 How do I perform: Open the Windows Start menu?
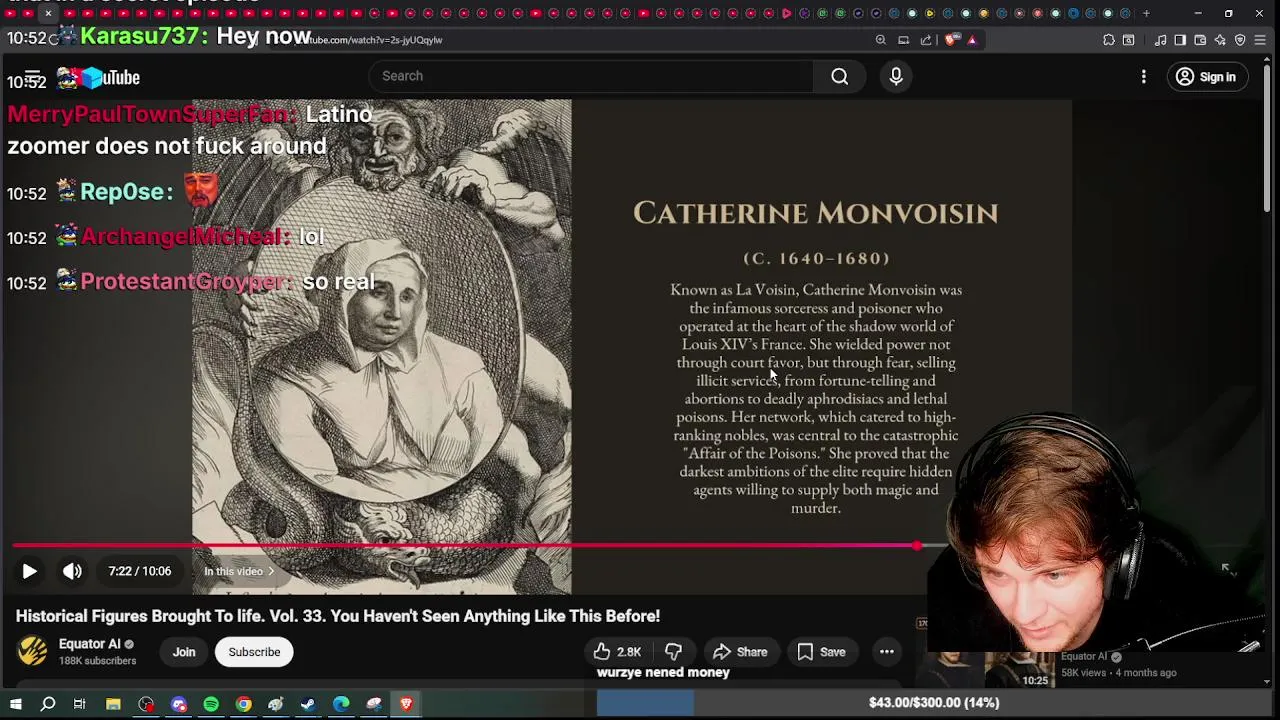coord(15,704)
